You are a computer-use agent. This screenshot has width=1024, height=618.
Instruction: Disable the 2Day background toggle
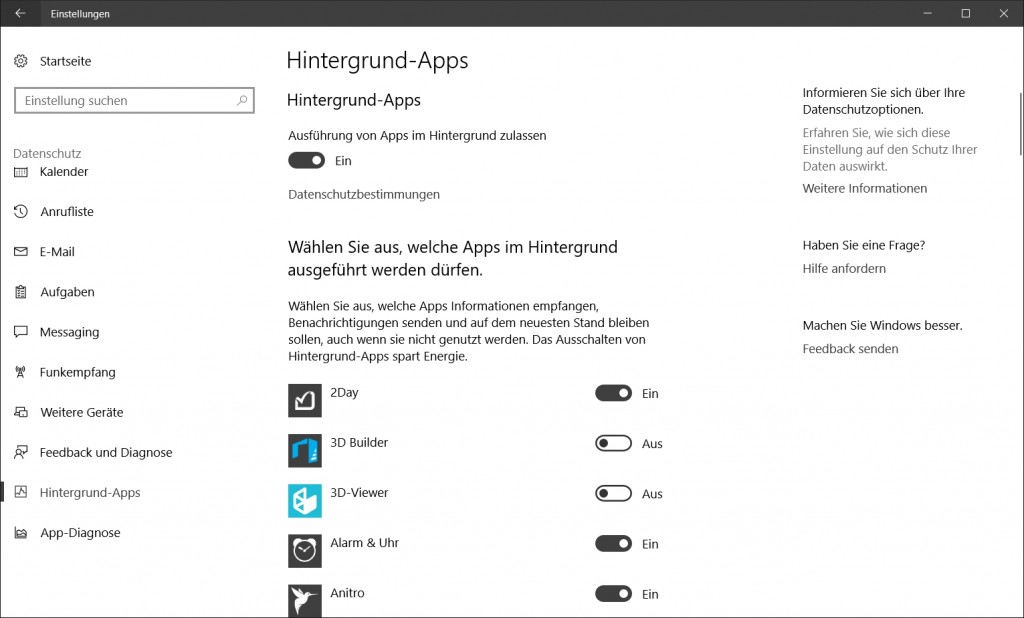click(613, 394)
